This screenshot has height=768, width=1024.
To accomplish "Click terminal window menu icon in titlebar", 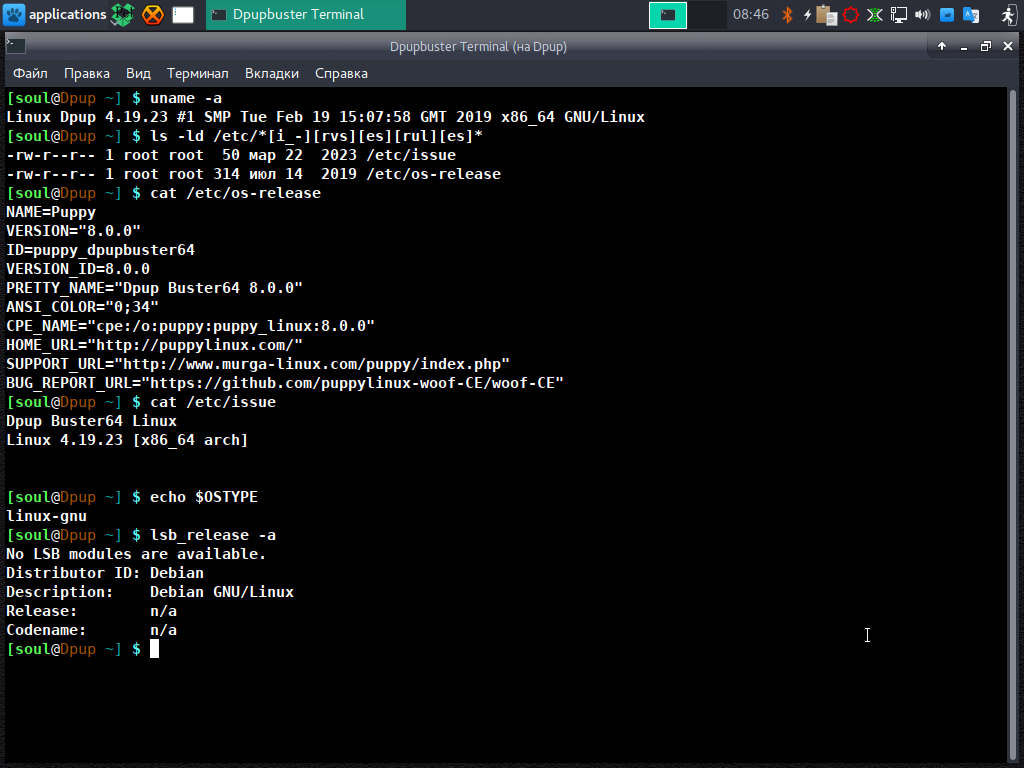I will pos(15,46).
